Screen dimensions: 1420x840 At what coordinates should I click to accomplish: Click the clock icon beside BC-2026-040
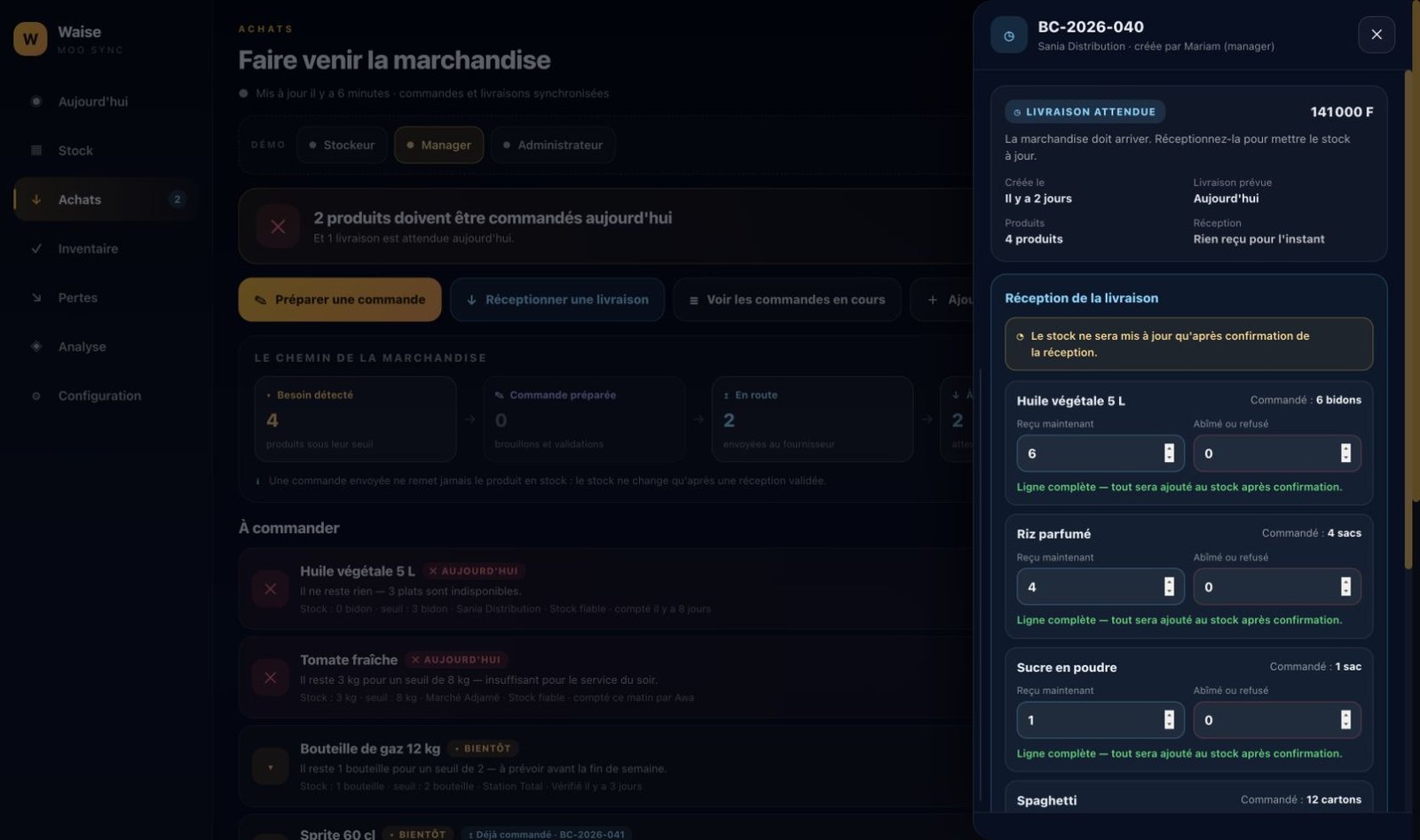tap(1009, 35)
